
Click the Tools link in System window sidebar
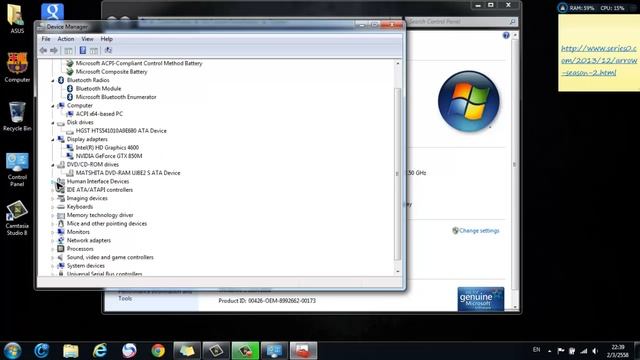click(x=125, y=298)
